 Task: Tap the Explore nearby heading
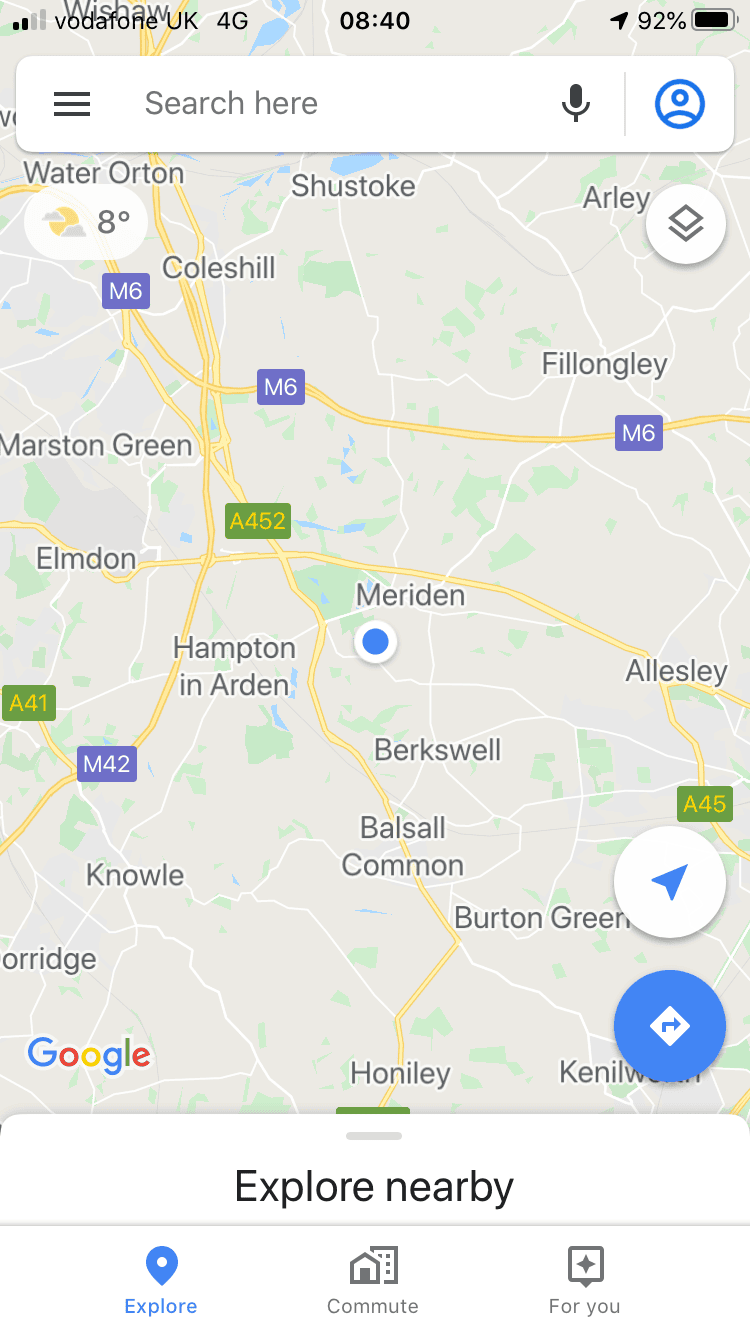374,1187
